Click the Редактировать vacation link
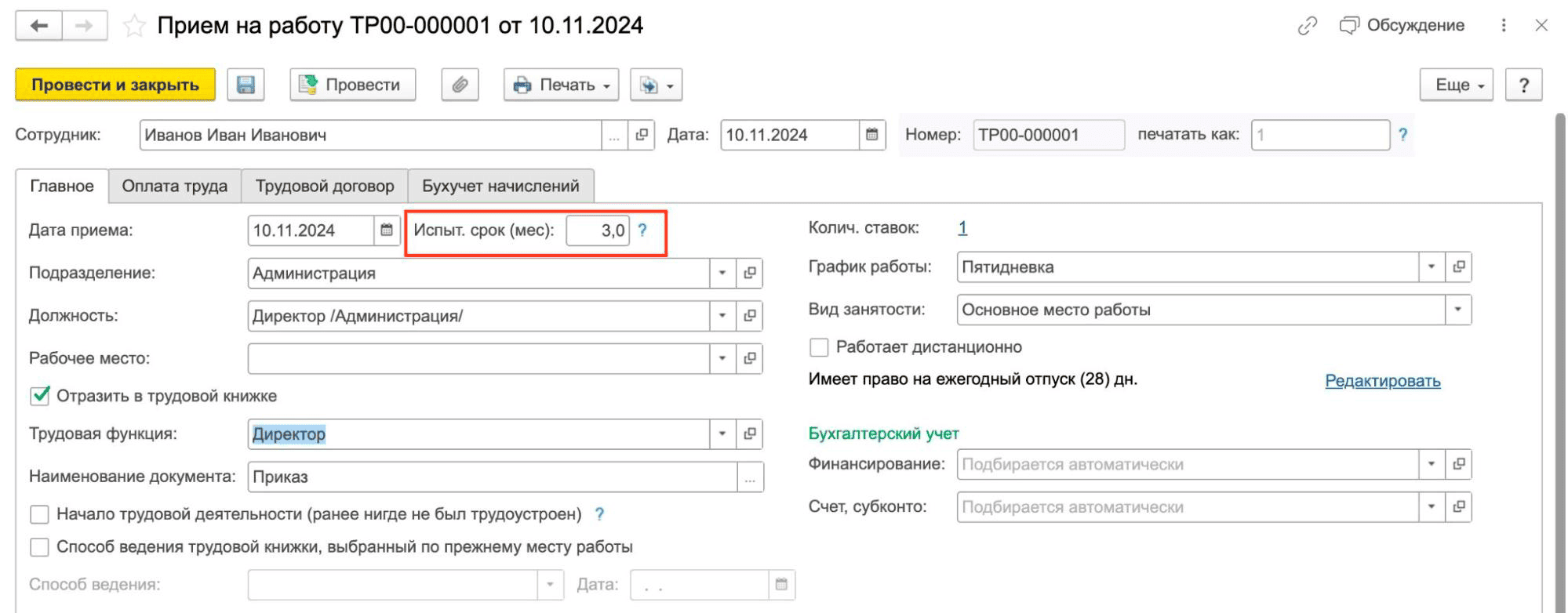 click(1382, 381)
